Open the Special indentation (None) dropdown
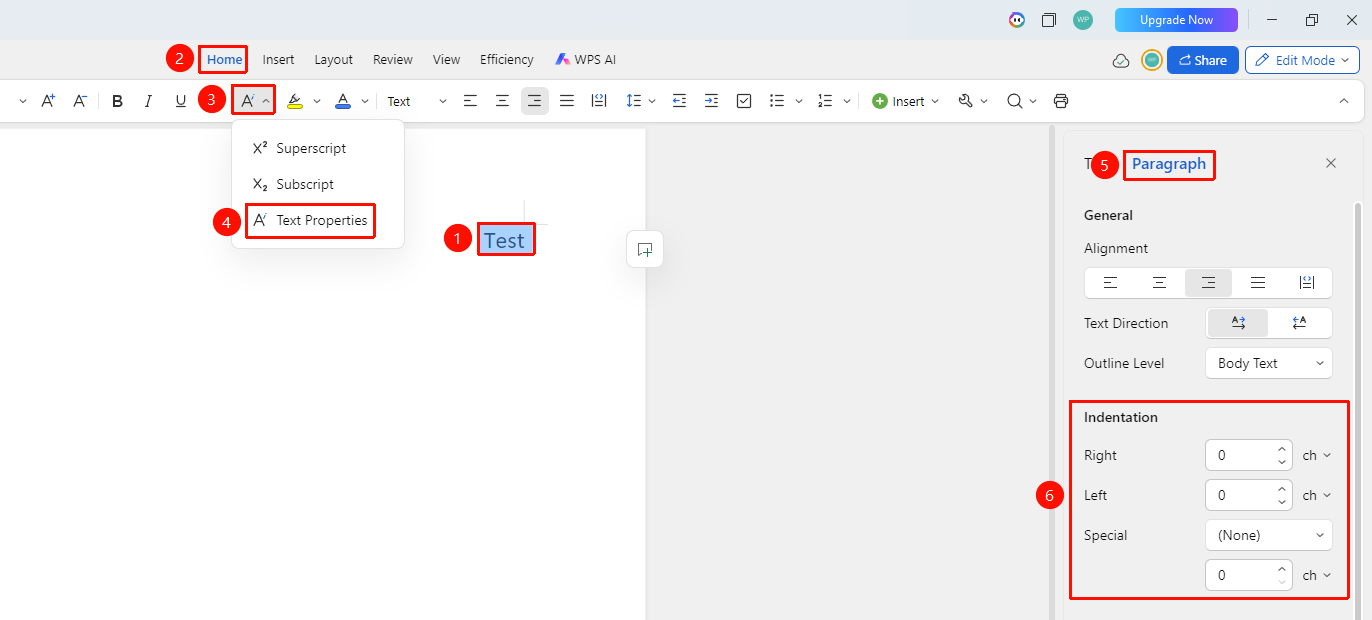Image resolution: width=1372 pixels, height=620 pixels. [1269, 535]
